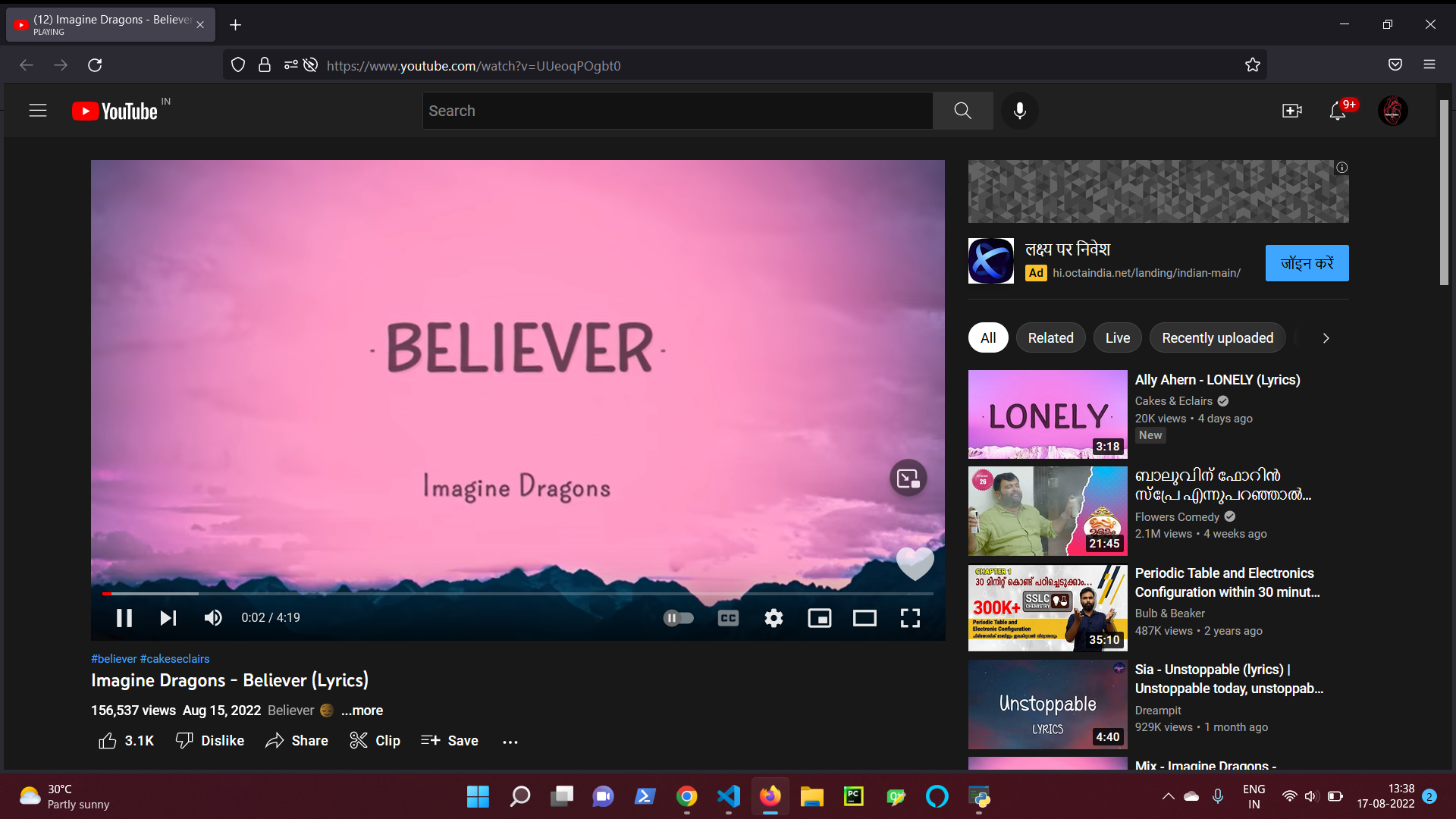
Task: Switch to miniplayer mode
Action: (819, 618)
